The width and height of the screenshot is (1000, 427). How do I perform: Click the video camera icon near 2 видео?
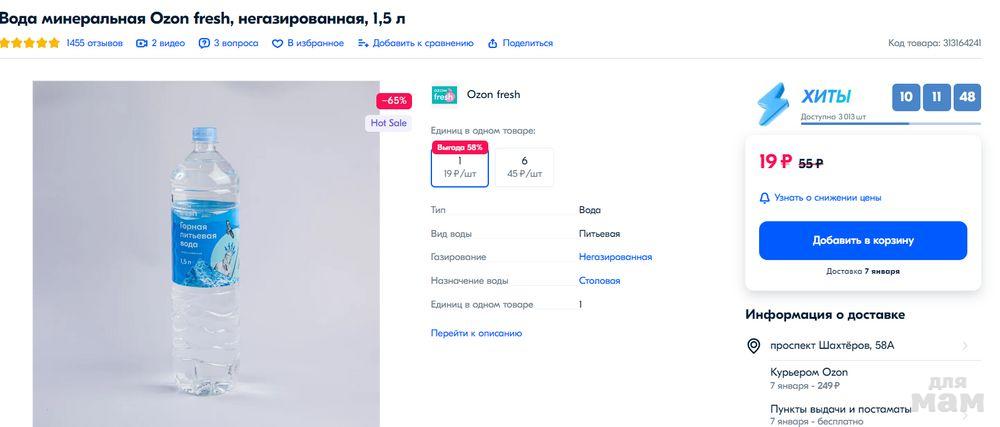pyautogui.click(x=142, y=43)
